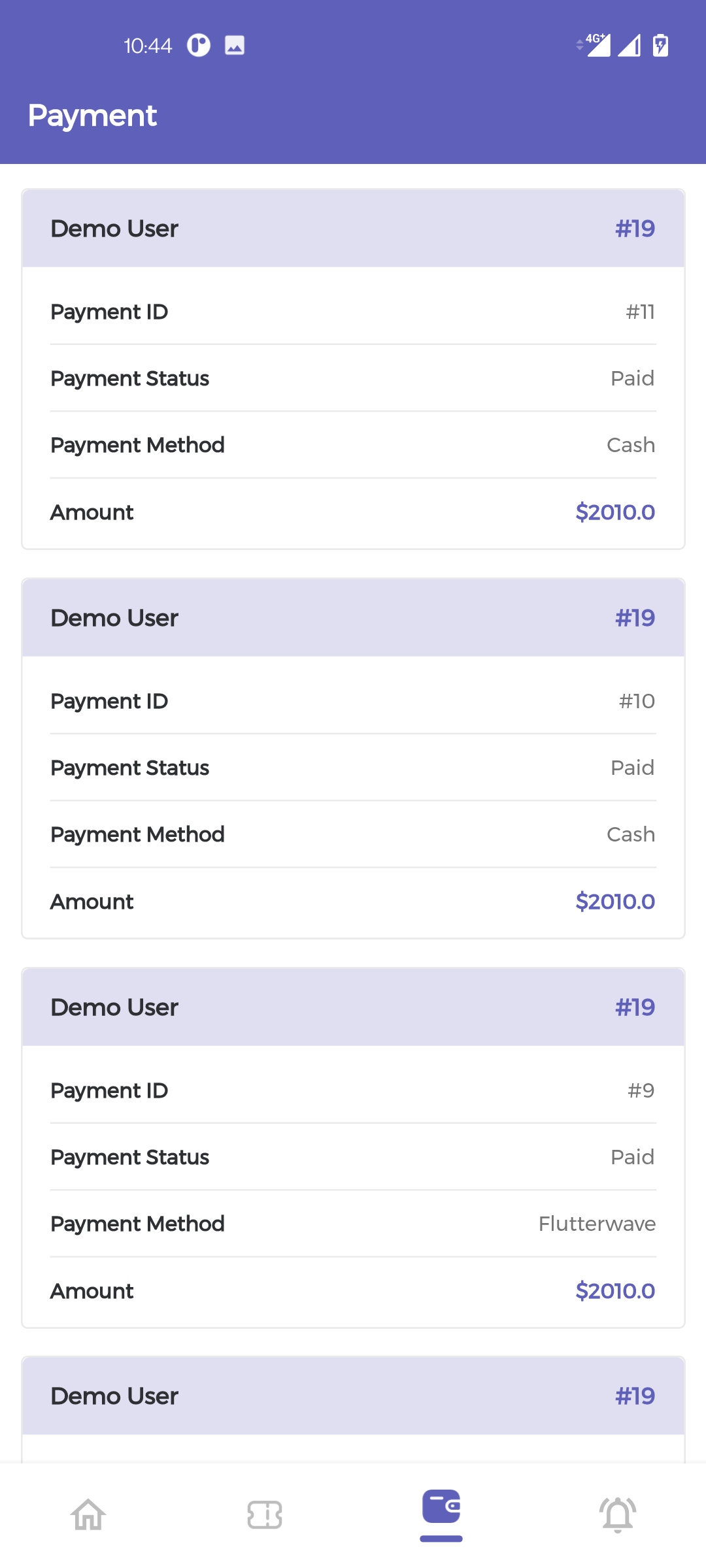Open the Home tab icon

pos(88,1514)
